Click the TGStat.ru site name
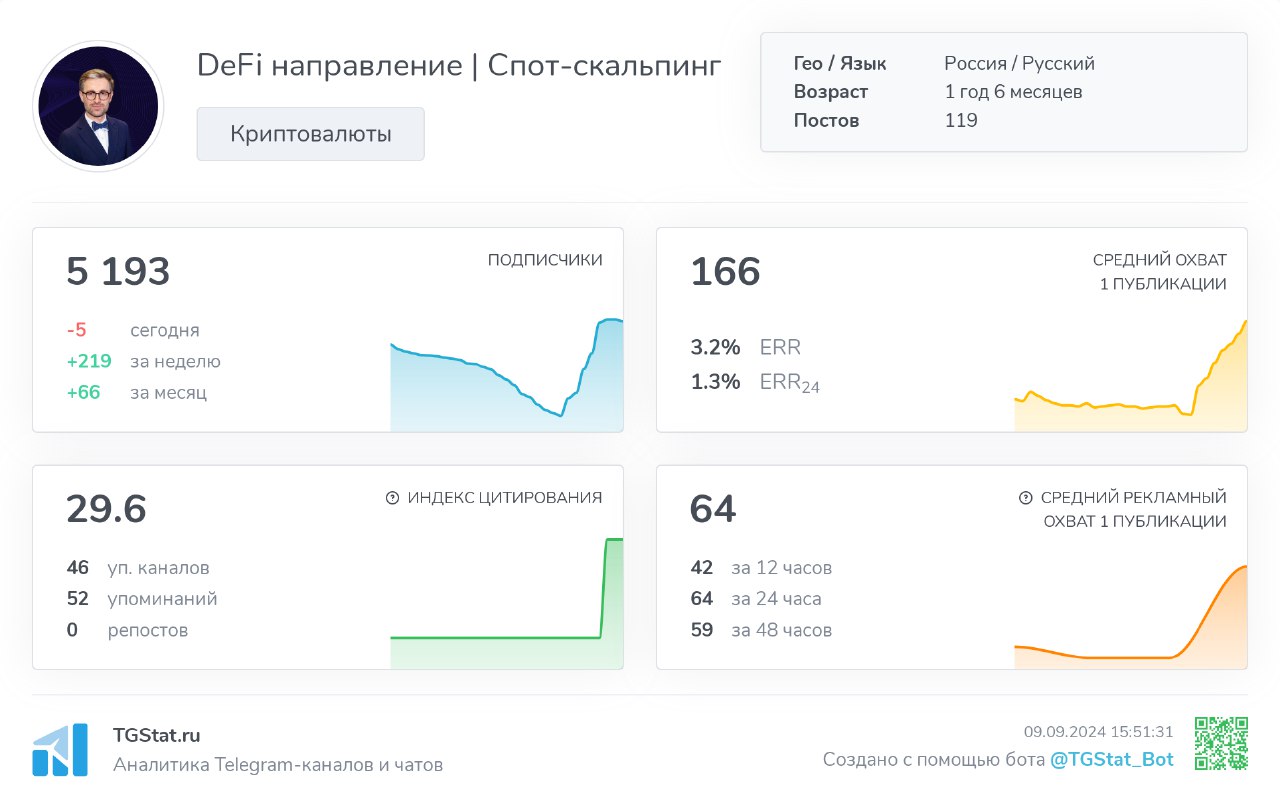This screenshot has height=803, width=1280. [x=157, y=735]
